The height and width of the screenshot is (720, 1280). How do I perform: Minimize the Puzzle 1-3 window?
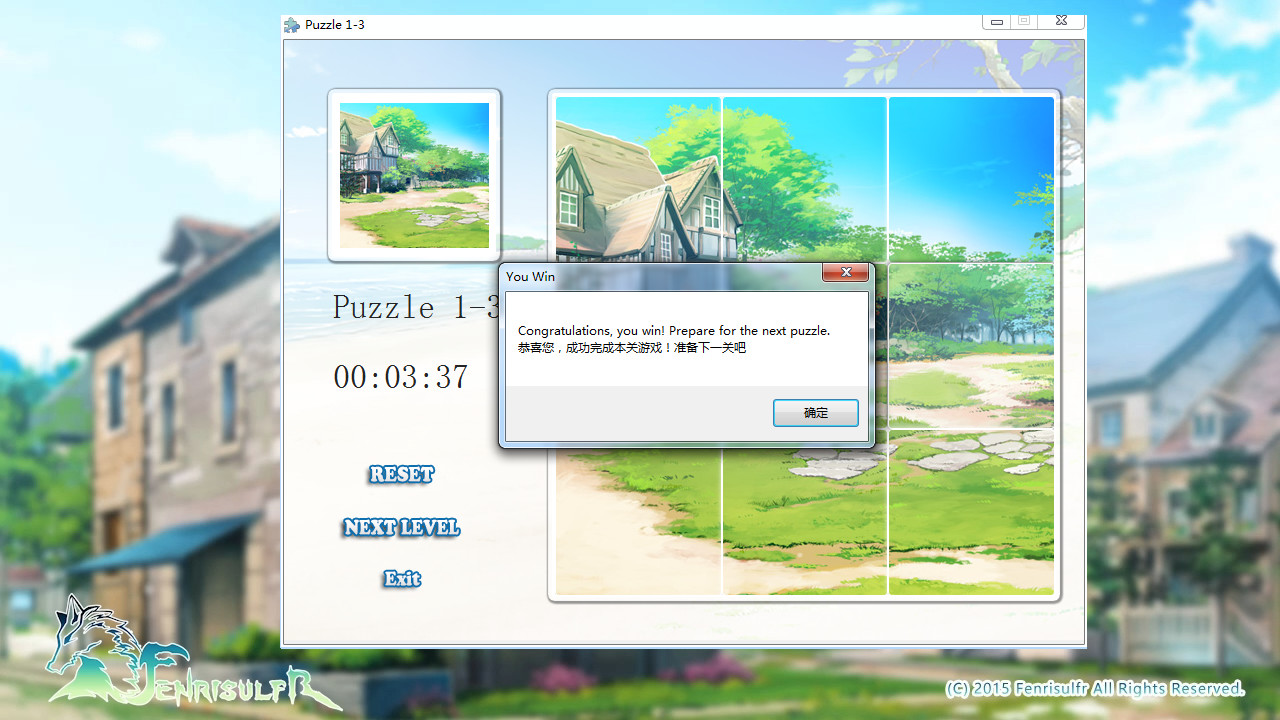996,21
